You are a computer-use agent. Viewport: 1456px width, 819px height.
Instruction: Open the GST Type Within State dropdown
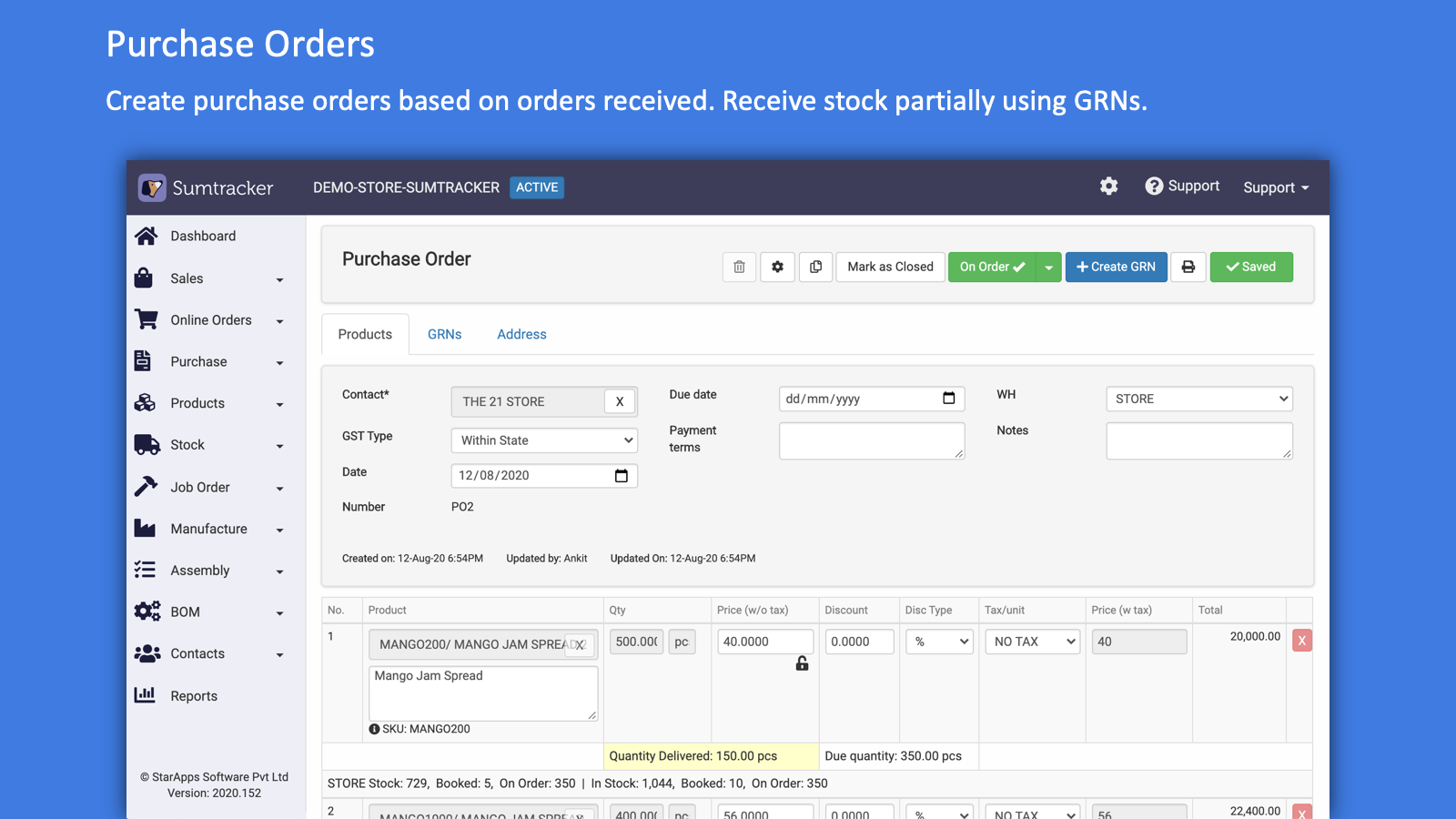tap(543, 440)
